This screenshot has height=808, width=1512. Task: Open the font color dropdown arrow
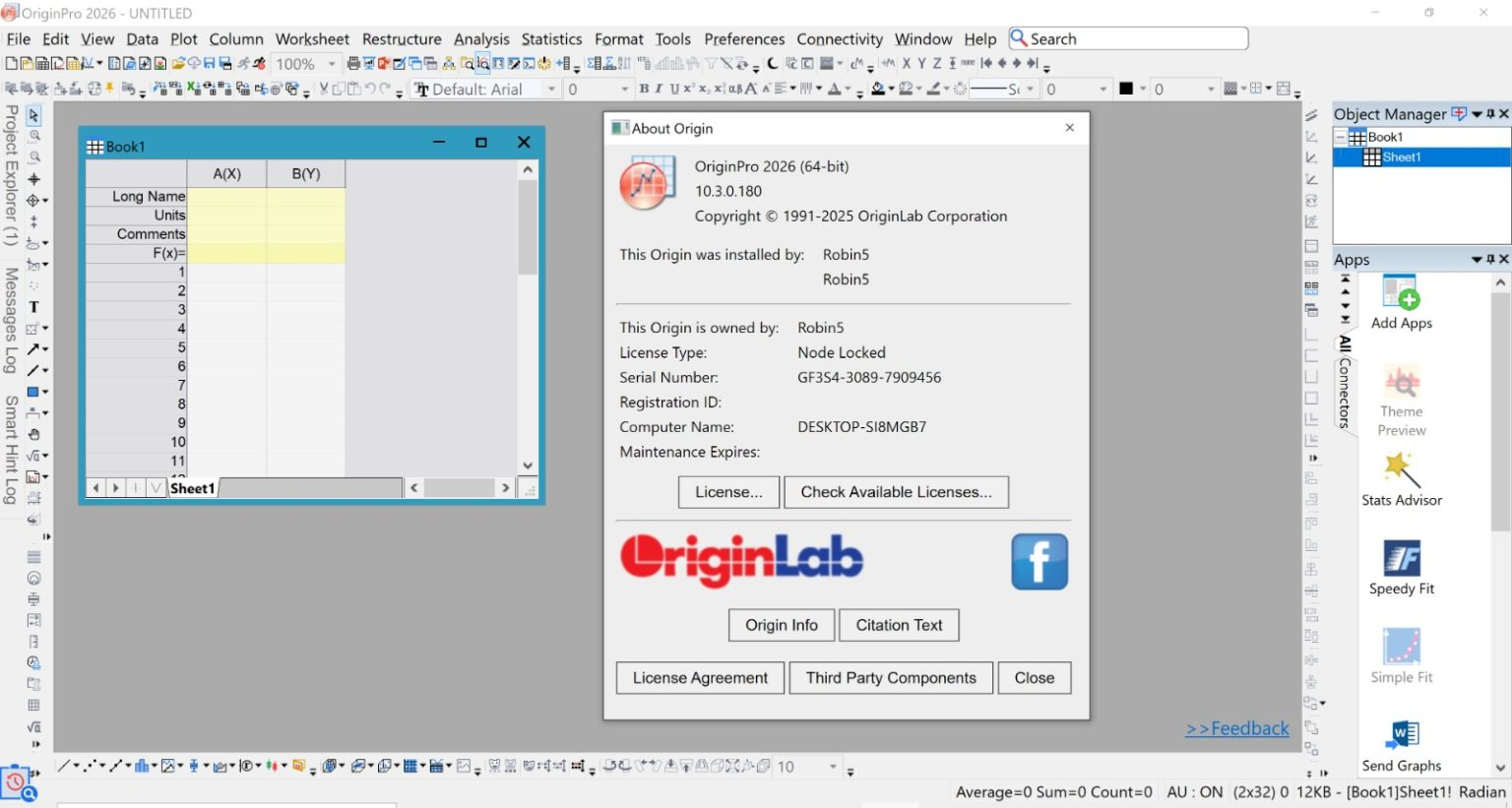(848, 90)
